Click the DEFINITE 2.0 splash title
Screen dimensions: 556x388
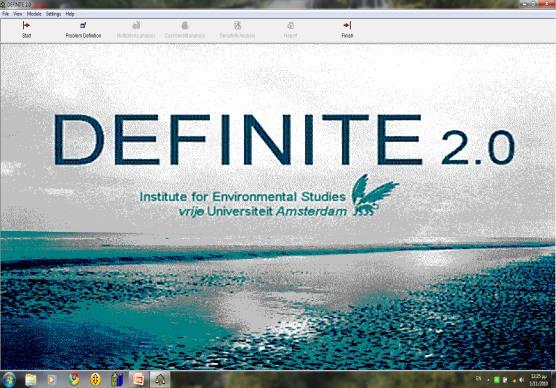(x=284, y=140)
